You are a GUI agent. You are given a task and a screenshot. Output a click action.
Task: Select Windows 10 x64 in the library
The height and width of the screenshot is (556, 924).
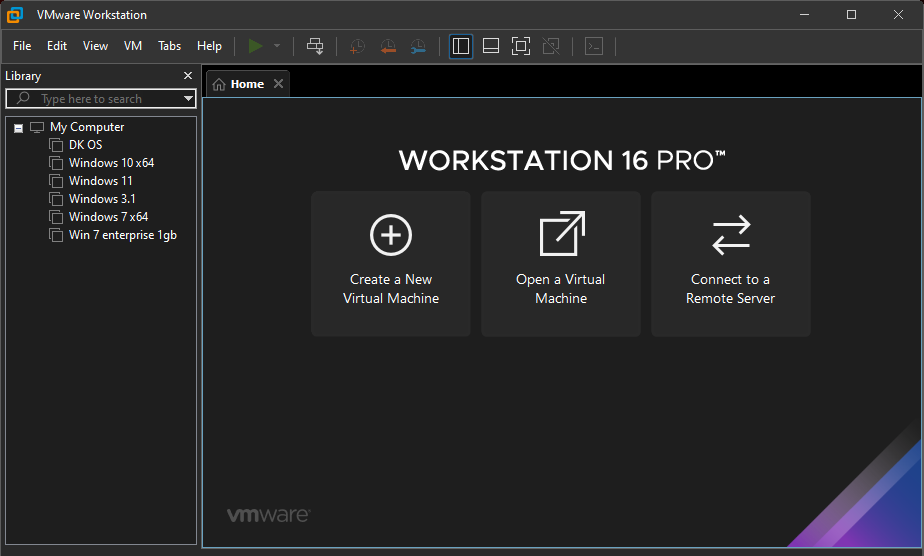pos(111,163)
